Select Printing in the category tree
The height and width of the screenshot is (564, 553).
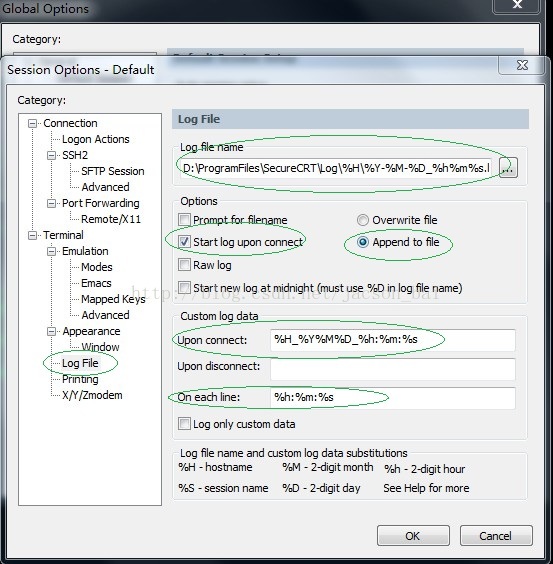click(x=80, y=379)
